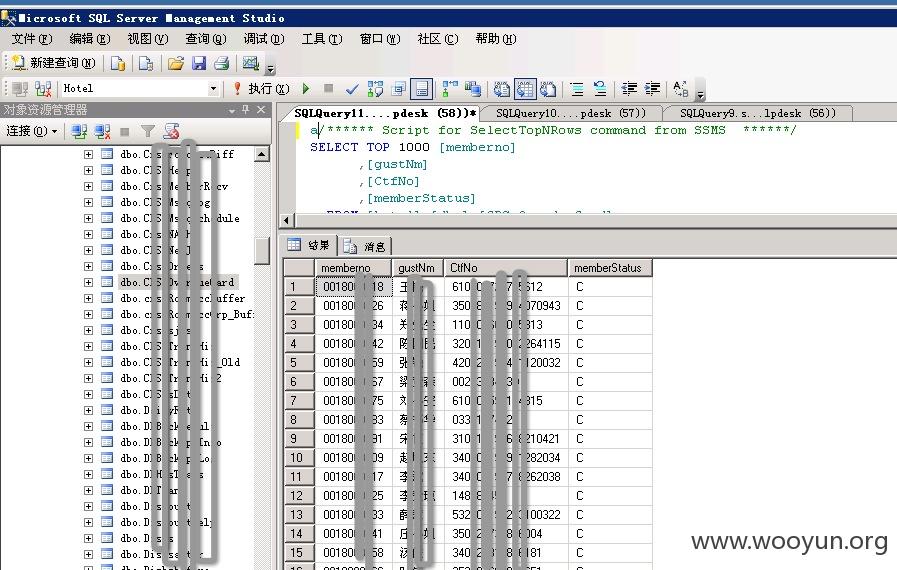The height and width of the screenshot is (570, 897).
Task: Click the Cancel Executing Query stop square
Action: tap(328, 88)
